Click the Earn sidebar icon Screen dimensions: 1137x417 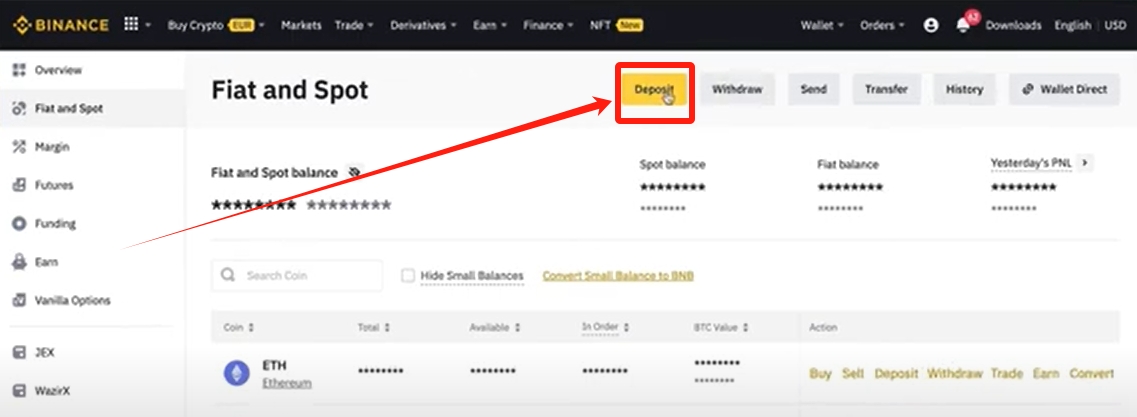click(x=20, y=262)
